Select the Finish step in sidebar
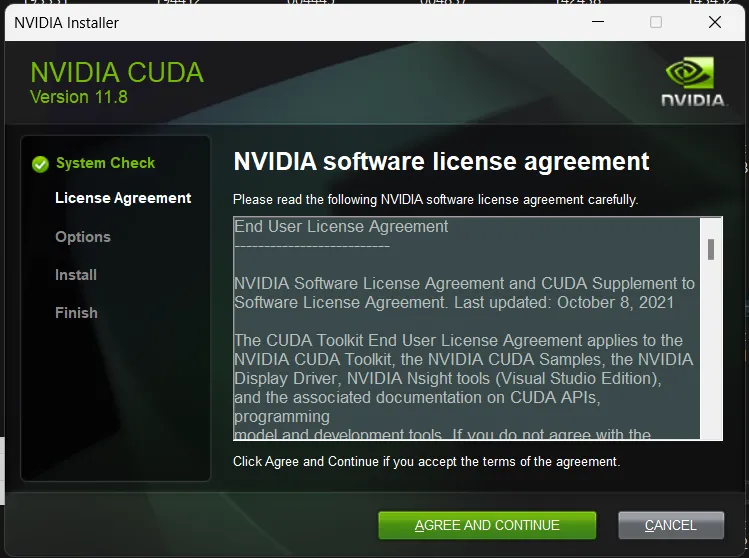This screenshot has height=558, width=749. (76, 313)
